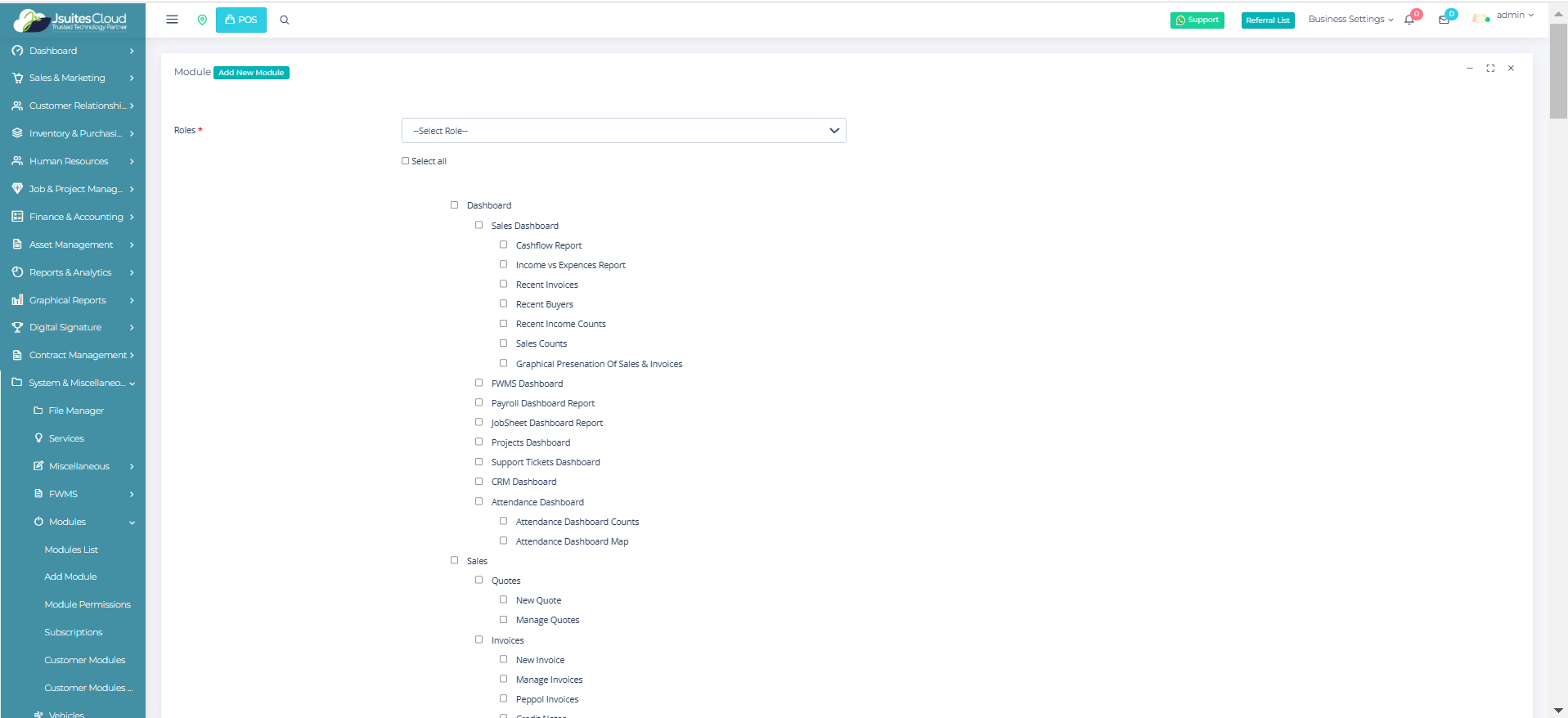The width and height of the screenshot is (1568, 718).
Task: Expand Business Settings dropdown
Action: (x=1350, y=20)
